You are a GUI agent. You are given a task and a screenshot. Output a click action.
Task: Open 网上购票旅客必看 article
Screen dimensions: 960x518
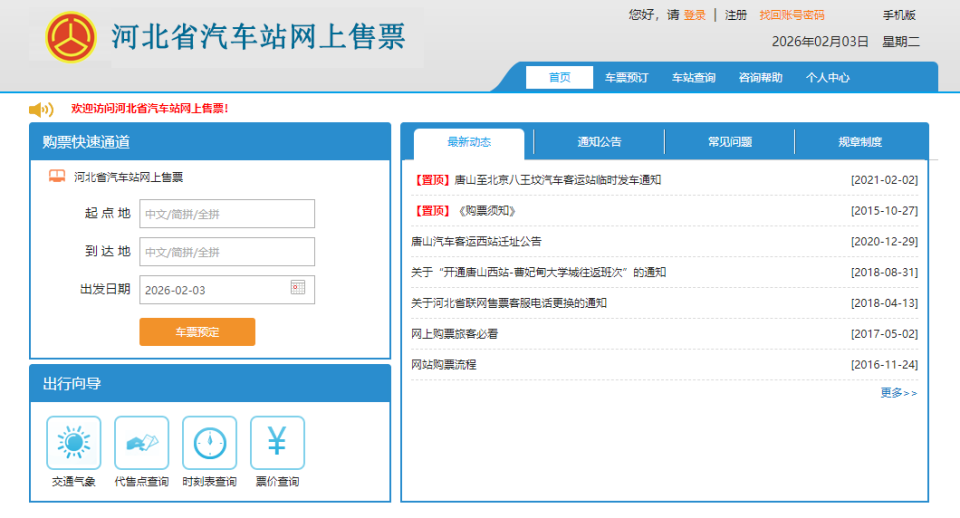(454, 334)
